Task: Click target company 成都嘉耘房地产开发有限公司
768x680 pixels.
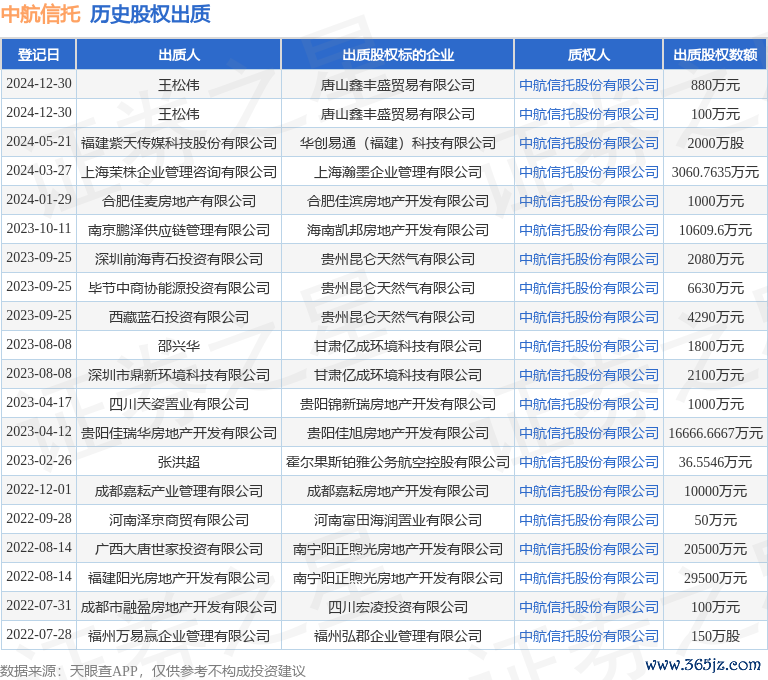Action: [398, 491]
